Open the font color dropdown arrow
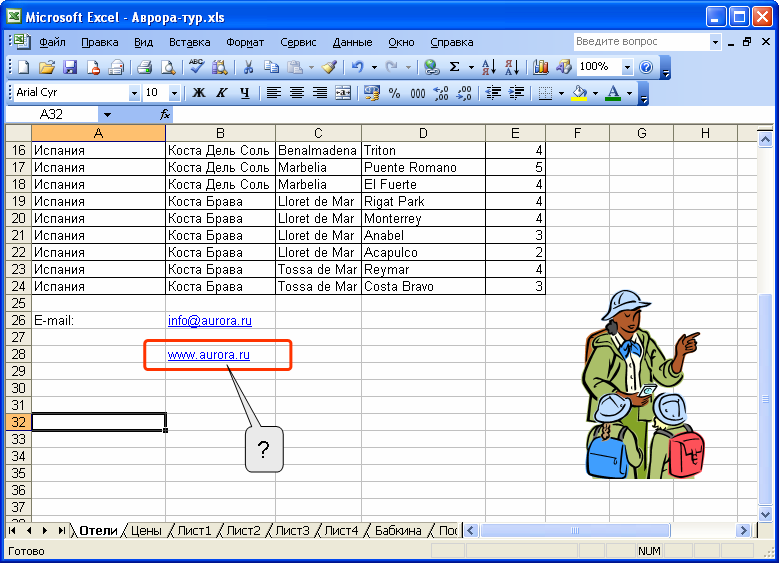Screen dimensions: 779x563 click(x=629, y=93)
